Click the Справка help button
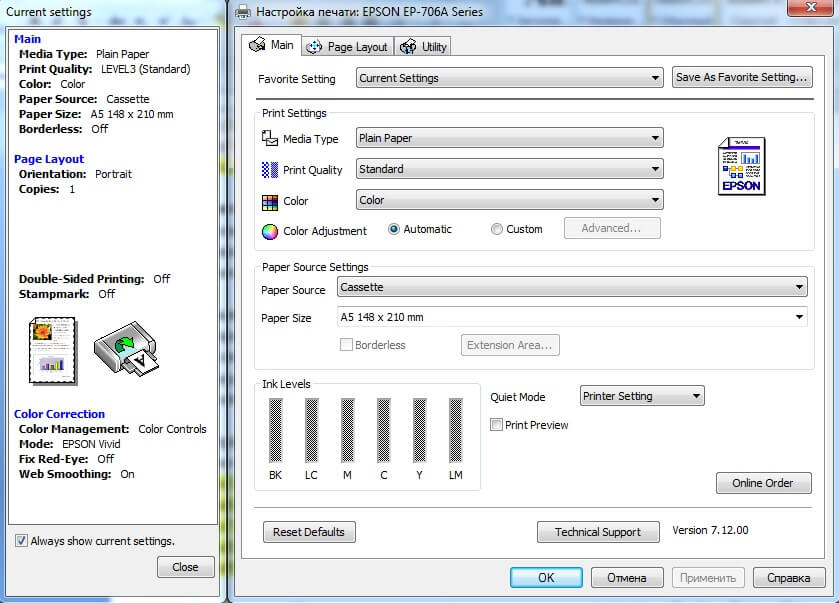The height and width of the screenshot is (603, 839). pyautogui.click(x=789, y=578)
